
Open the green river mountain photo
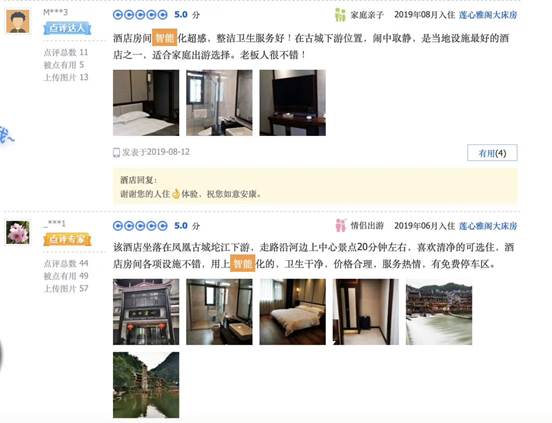[x=146, y=385]
